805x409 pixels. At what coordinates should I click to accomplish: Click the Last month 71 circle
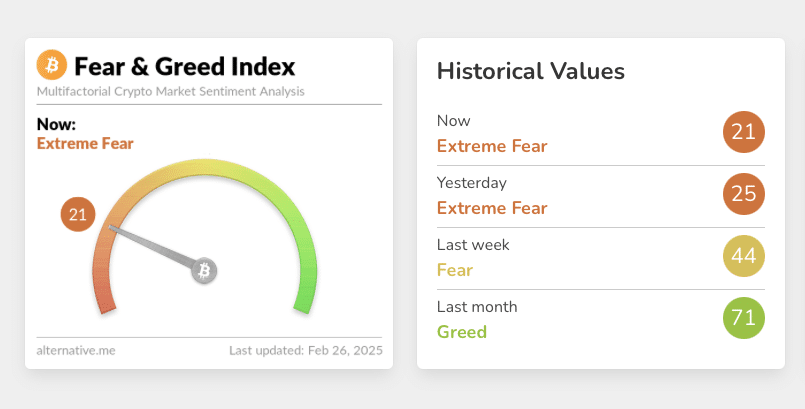click(x=743, y=319)
